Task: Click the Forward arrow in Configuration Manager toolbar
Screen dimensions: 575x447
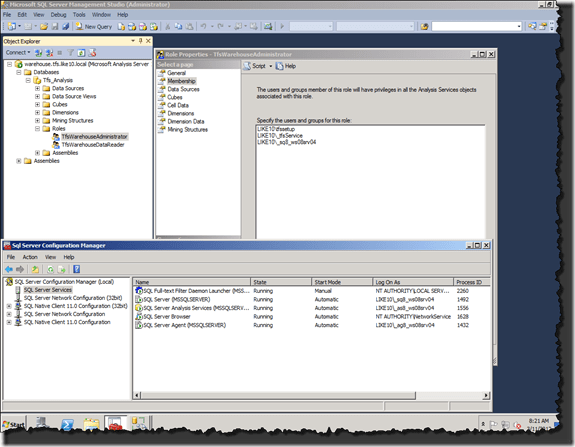Action: [x=20, y=270]
